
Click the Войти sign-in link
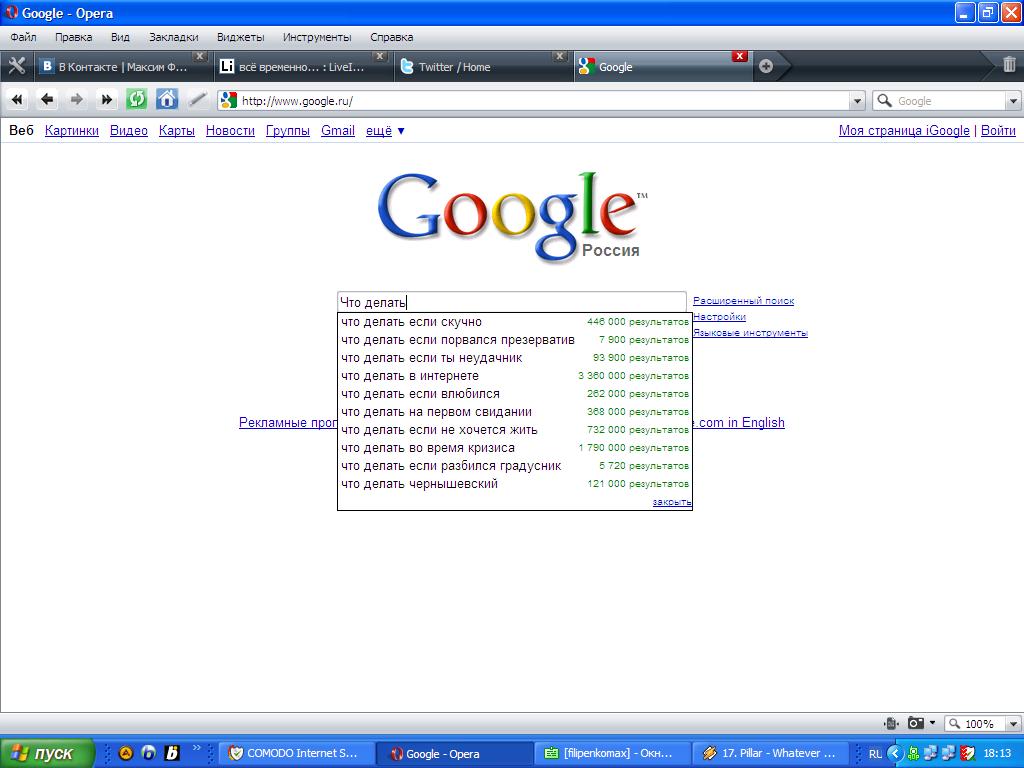[999, 131]
